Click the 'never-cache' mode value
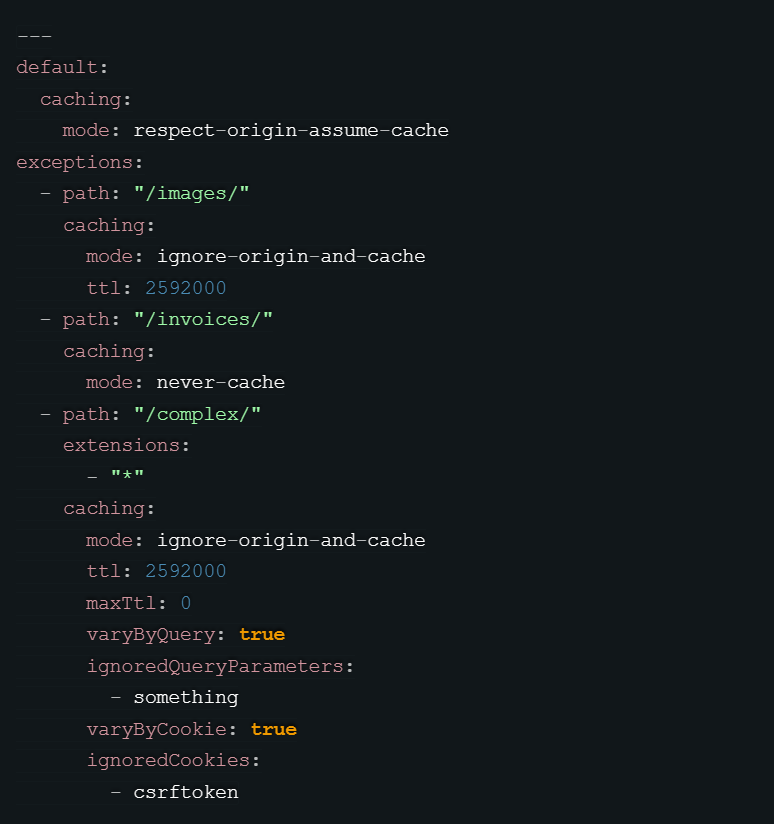This screenshot has width=774, height=824. (x=221, y=382)
